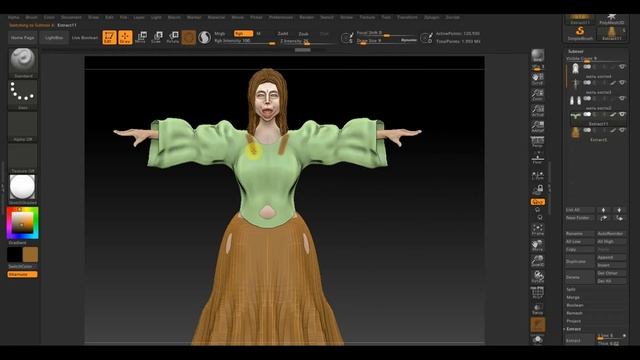640x360 pixels.
Task: Click the Zoom canvas icon
Action: point(538,95)
